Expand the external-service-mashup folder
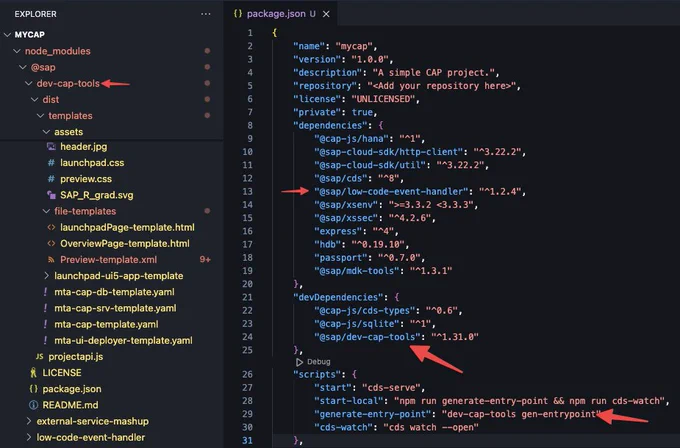This screenshot has width=680, height=448. (29, 421)
